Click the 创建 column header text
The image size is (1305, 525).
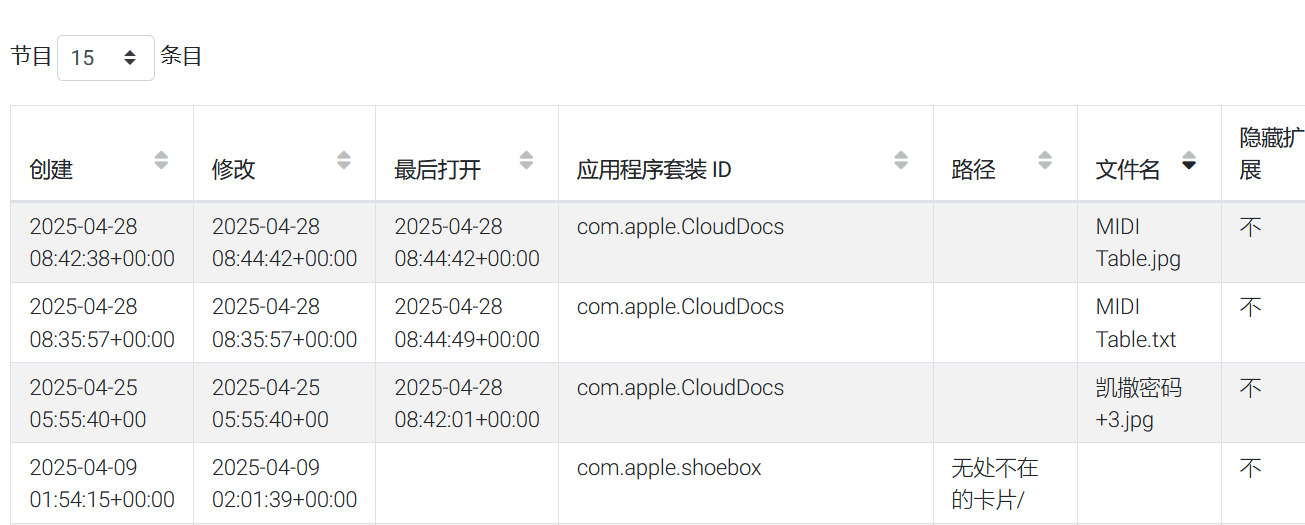click(x=51, y=169)
